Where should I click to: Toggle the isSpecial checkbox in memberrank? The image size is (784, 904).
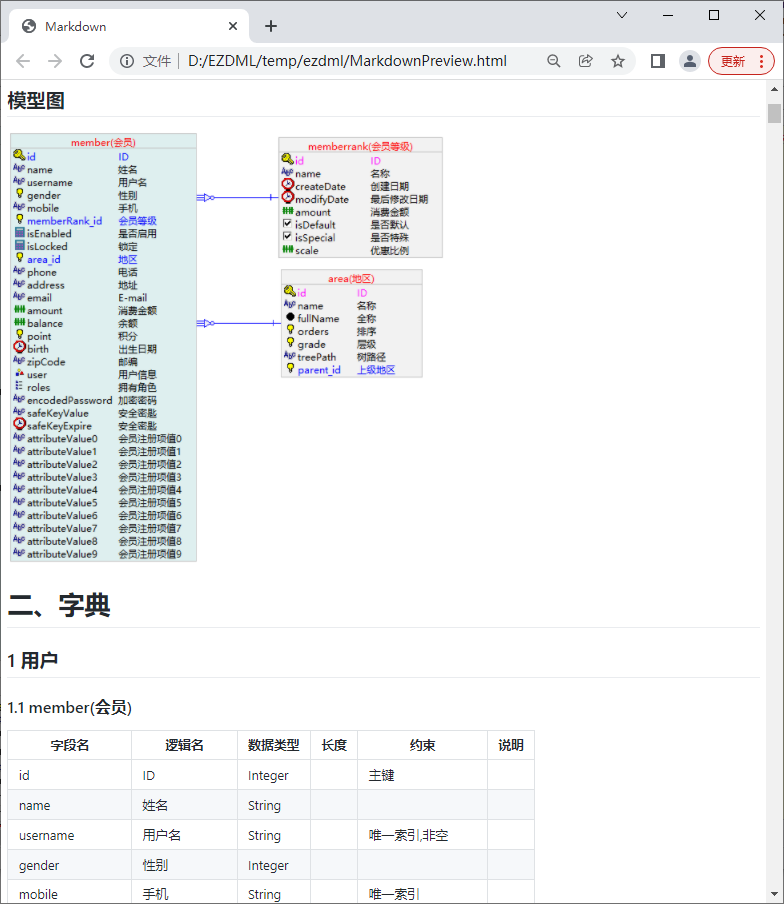[x=288, y=238]
